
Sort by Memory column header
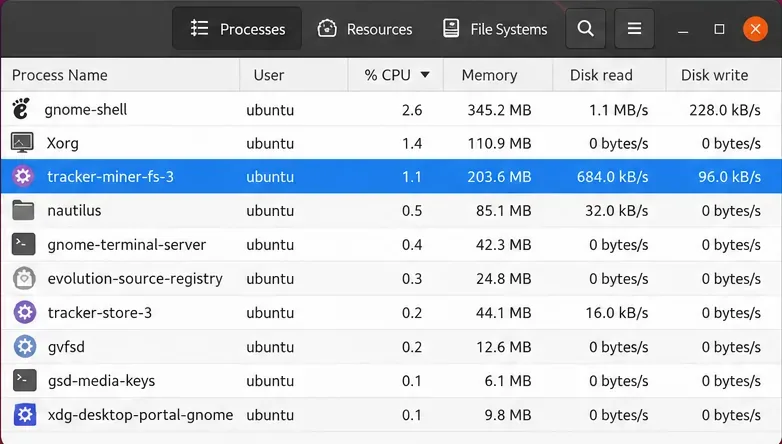pyautogui.click(x=498, y=75)
